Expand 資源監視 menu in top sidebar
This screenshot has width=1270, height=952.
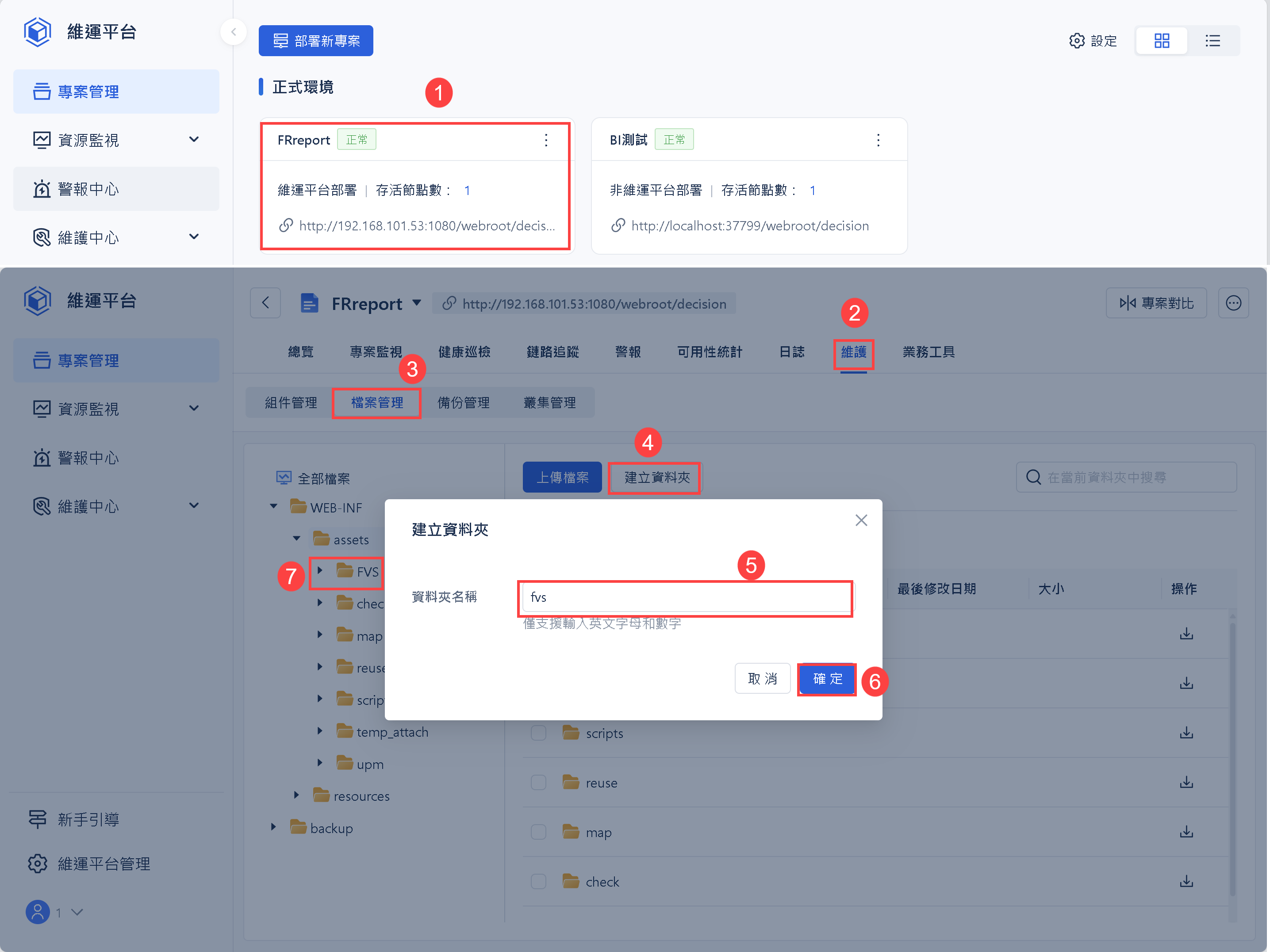(194, 139)
